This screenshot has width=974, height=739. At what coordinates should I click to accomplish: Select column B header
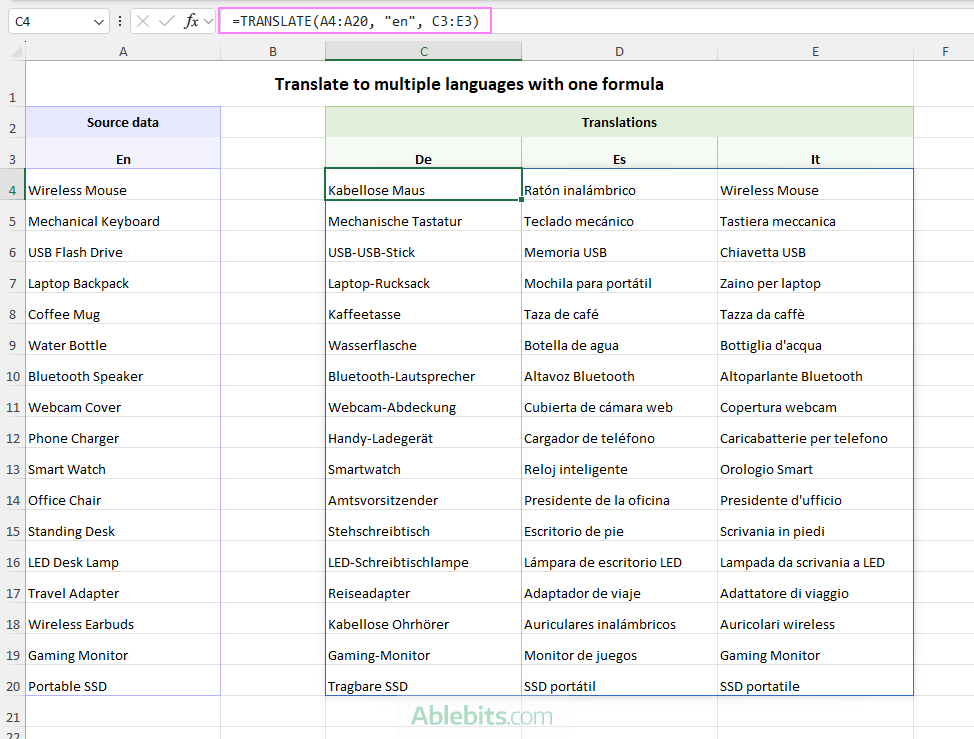click(x=273, y=52)
